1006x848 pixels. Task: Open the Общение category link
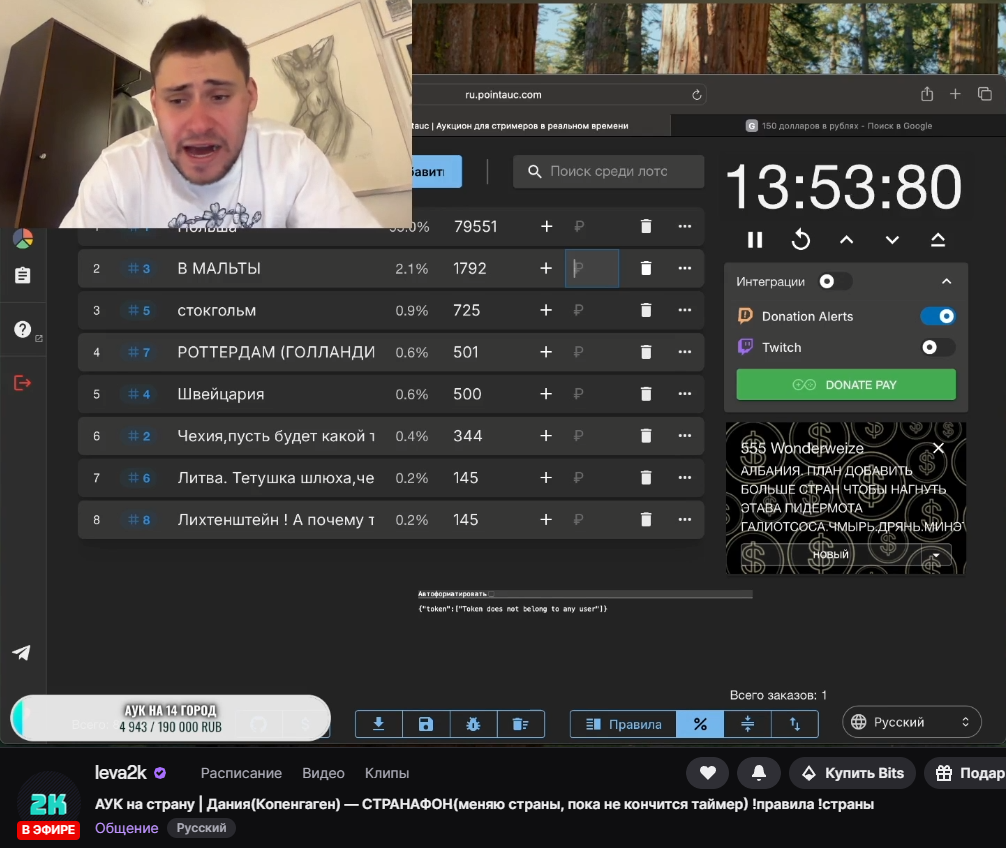click(x=126, y=828)
